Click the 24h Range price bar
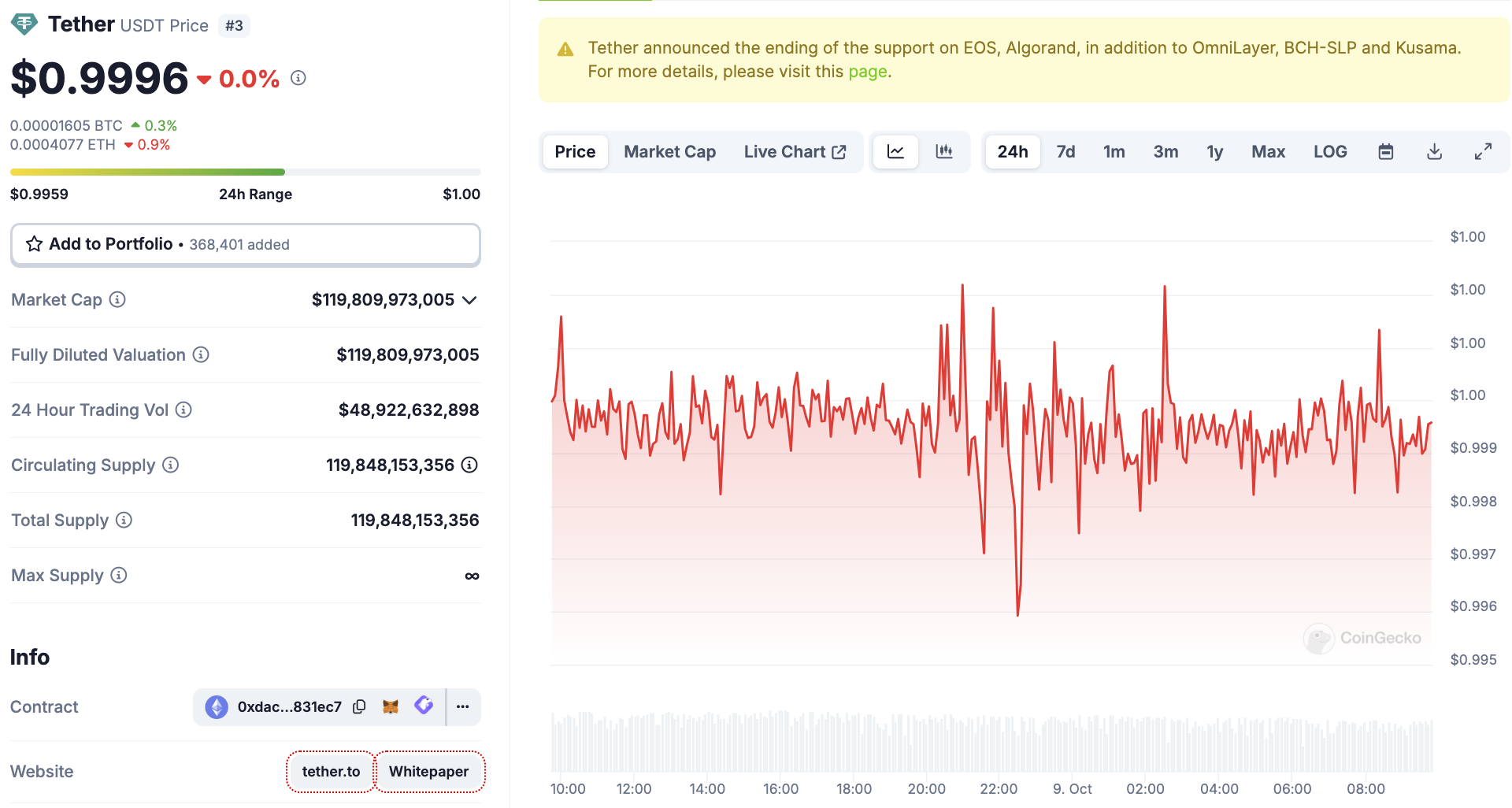1512x808 pixels. click(245, 172)
